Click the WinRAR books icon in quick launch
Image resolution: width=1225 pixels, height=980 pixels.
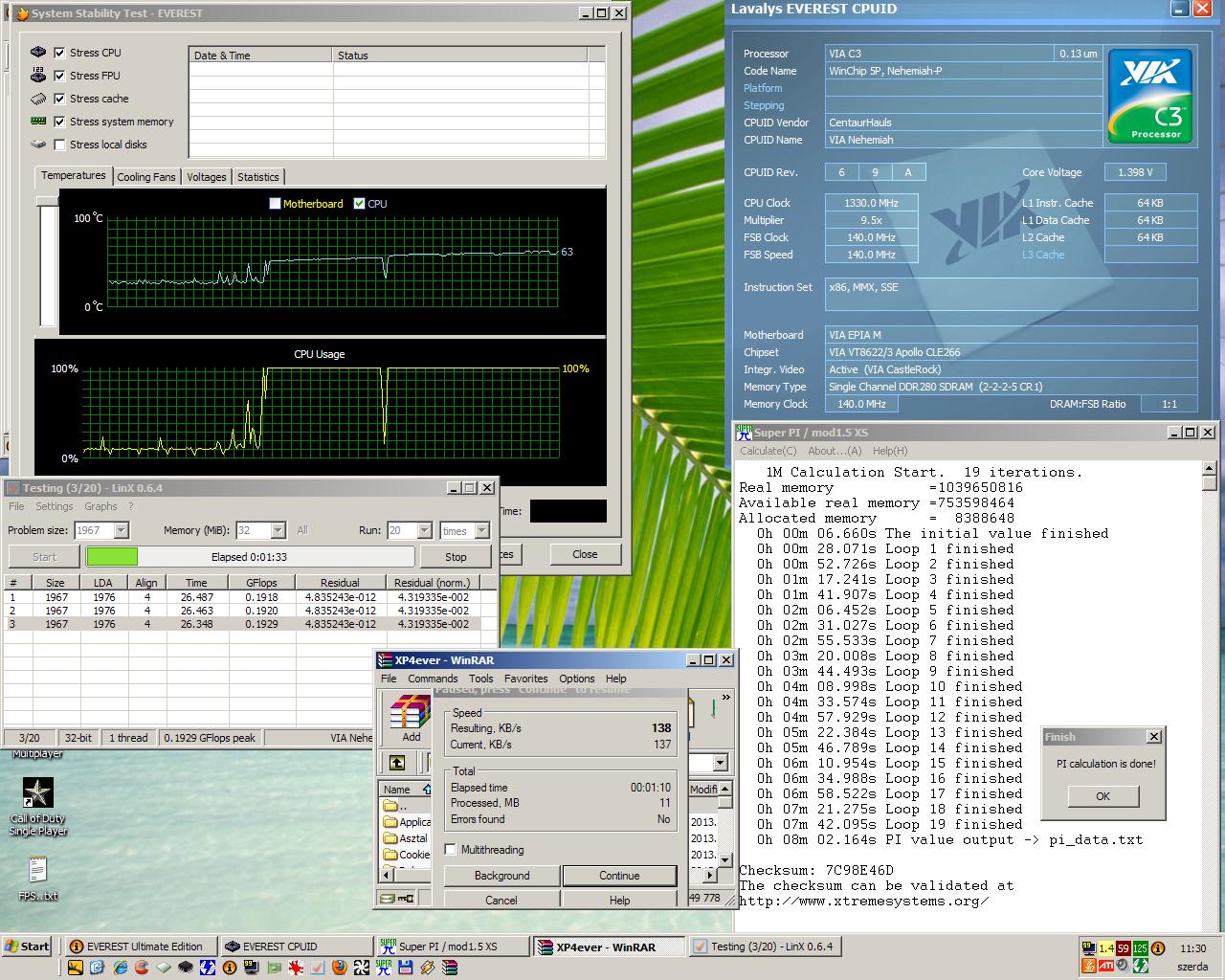450,968
